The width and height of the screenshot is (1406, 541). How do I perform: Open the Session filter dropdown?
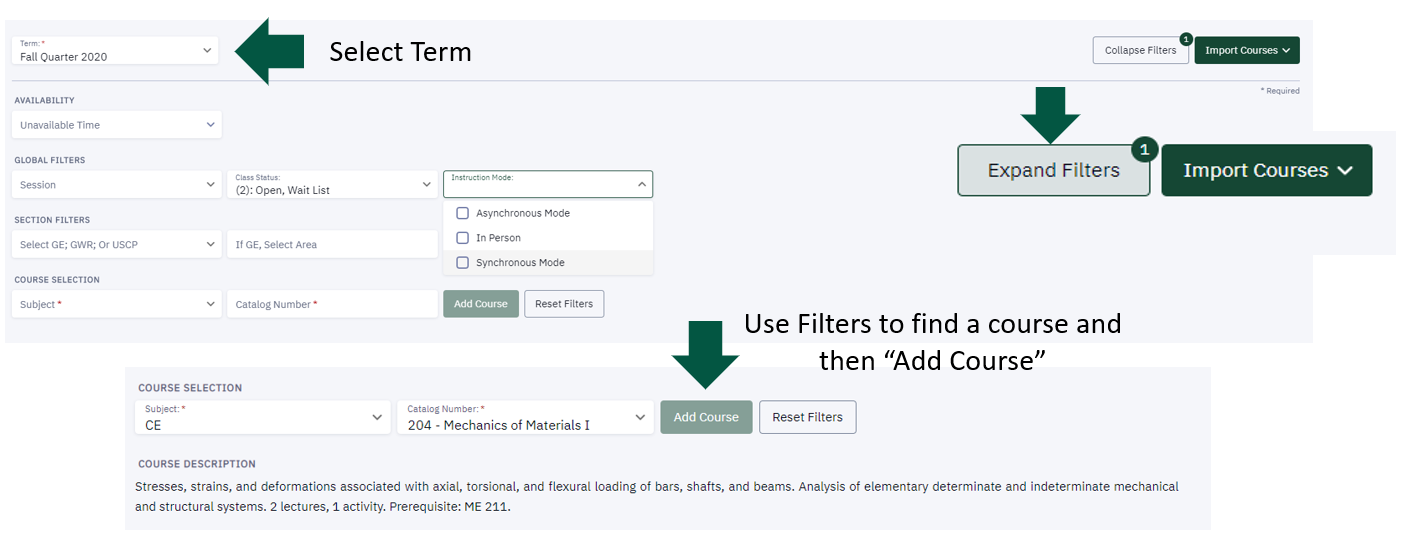tap(115, 185)
